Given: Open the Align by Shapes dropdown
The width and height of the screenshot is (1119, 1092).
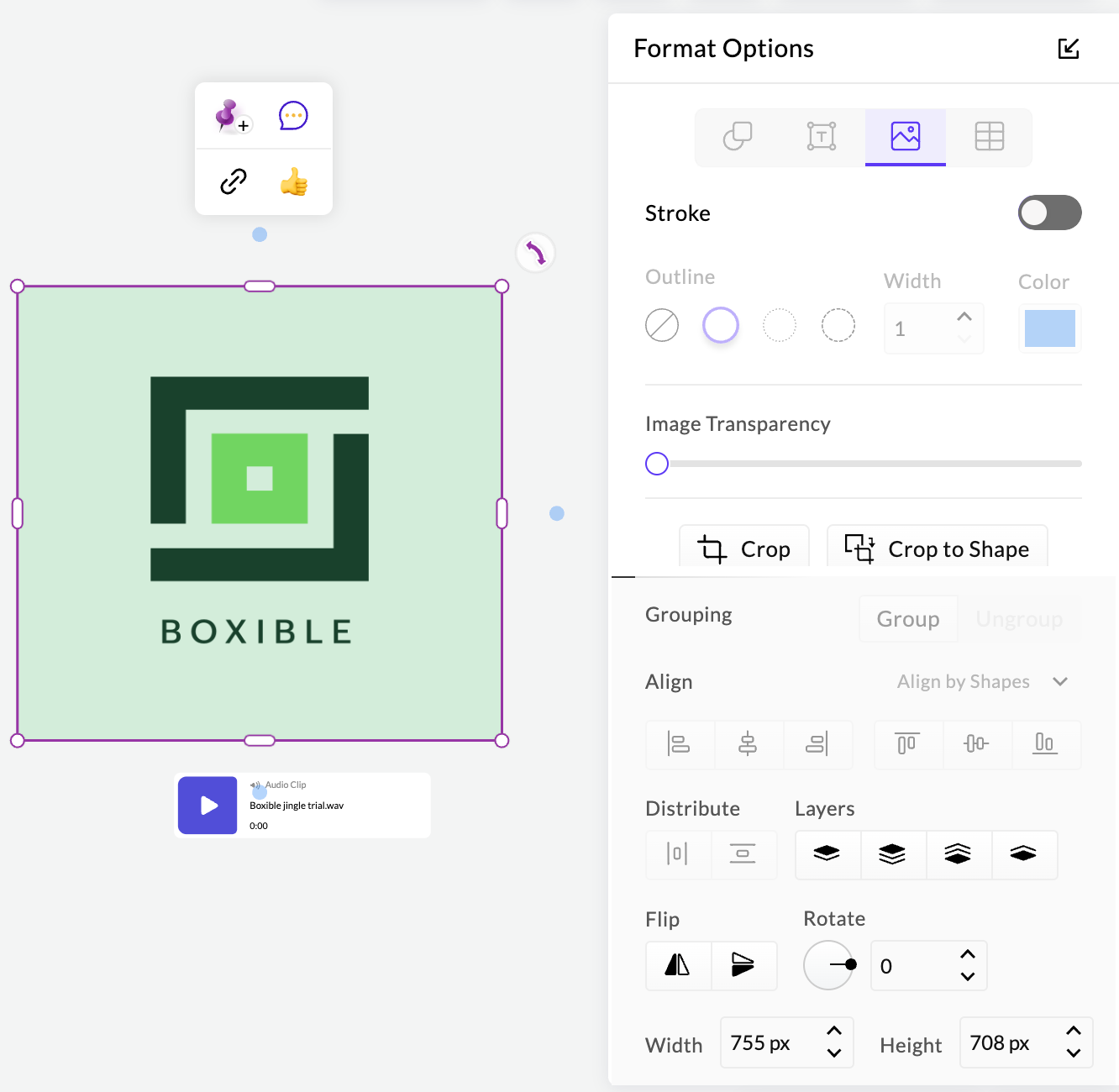Looking at the screenshot, I should [983, 681].
